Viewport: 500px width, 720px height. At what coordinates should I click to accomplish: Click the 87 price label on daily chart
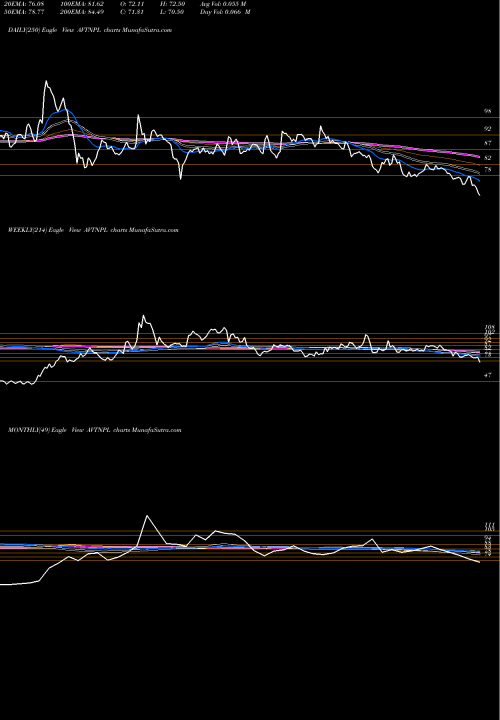tap(488, 143)
